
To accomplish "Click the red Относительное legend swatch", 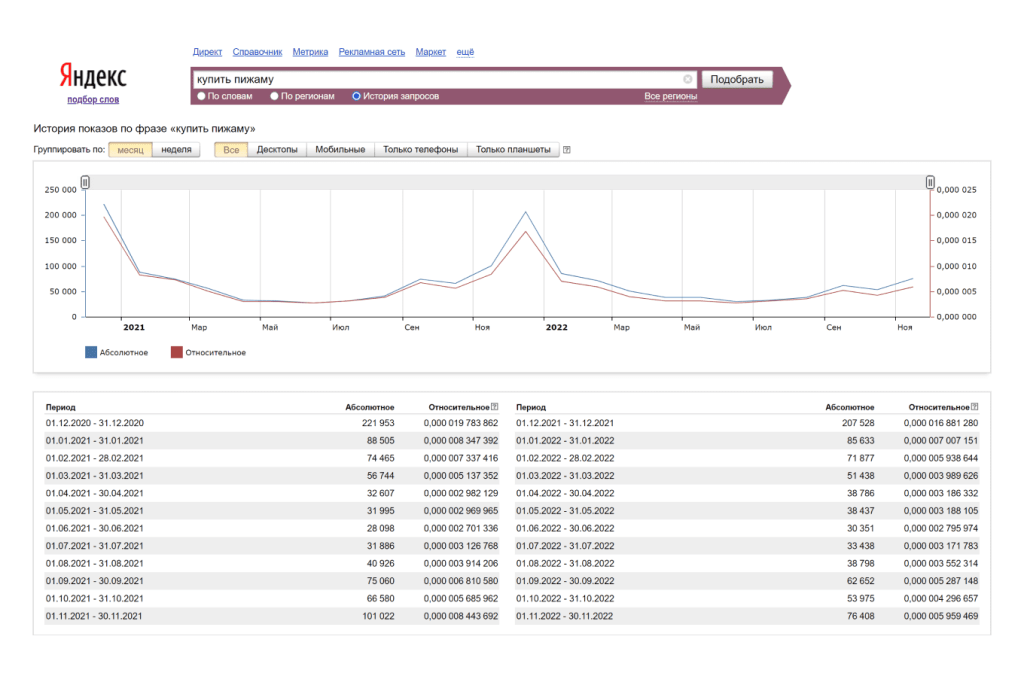I will tap(177, 352).
